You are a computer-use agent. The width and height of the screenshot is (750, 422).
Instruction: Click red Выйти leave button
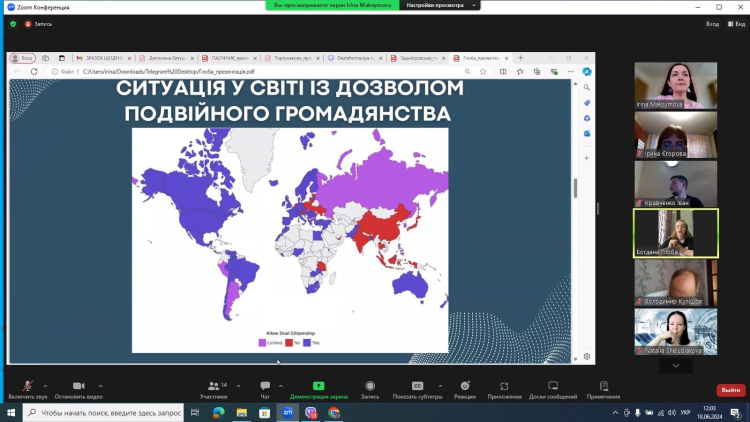pos(730,390)
